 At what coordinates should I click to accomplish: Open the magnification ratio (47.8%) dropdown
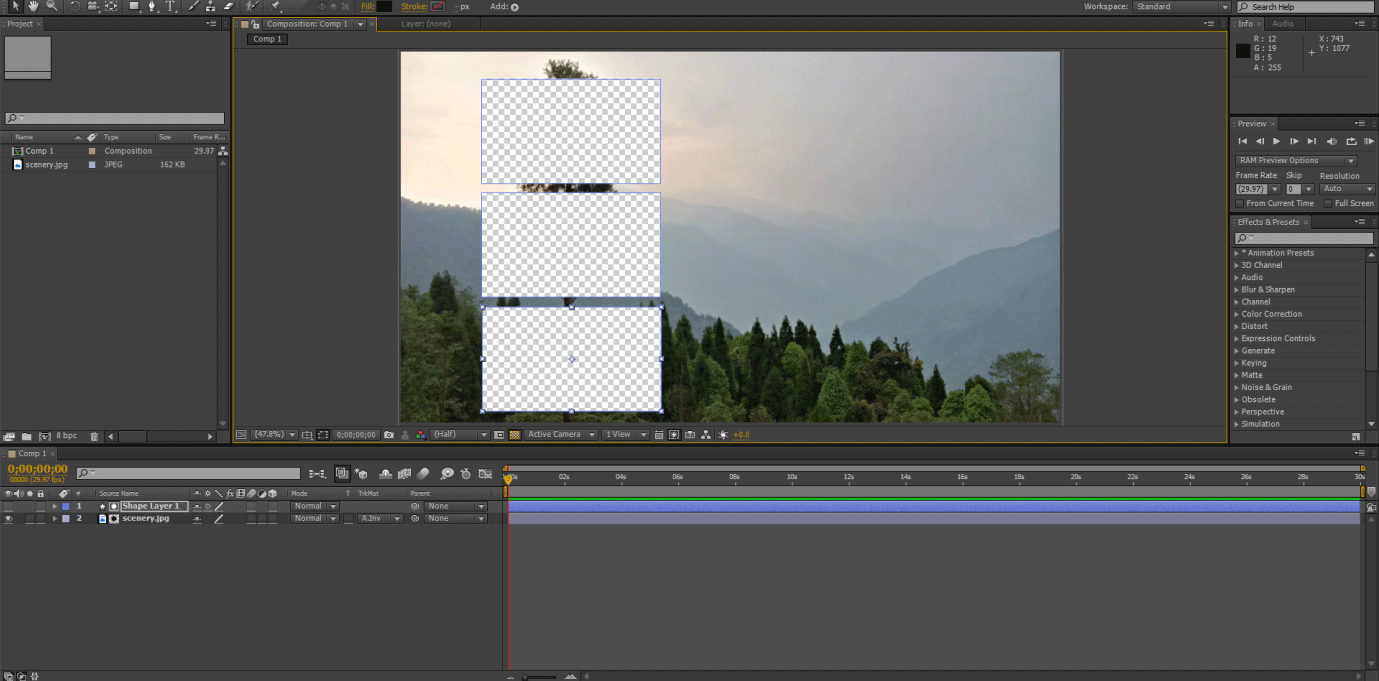tap(274, 434)
